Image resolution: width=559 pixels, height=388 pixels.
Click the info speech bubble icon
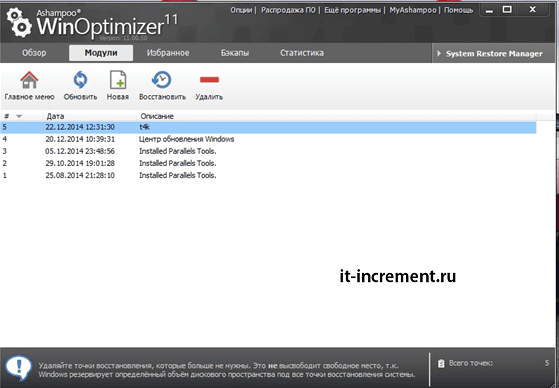pyautogui.click(x=18, y=368)
